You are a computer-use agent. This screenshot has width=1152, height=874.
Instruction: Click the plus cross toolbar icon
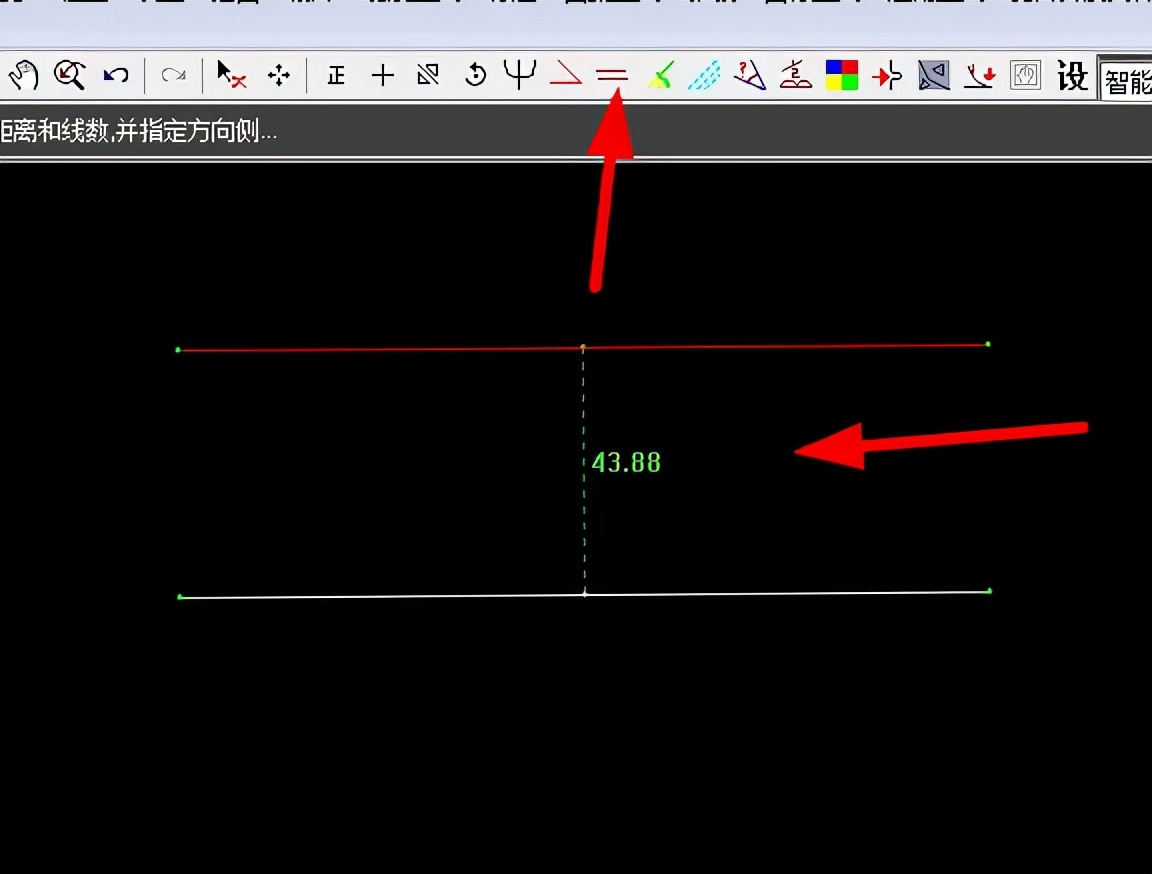point(383,75)
